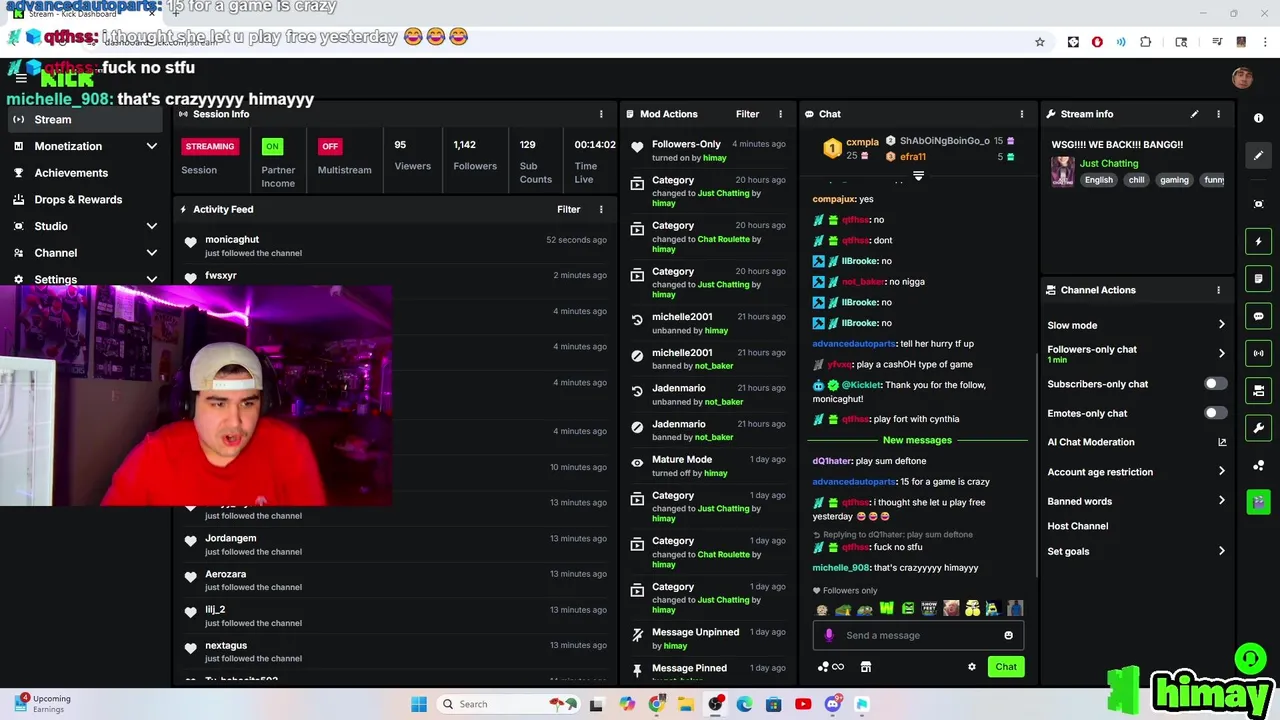
Task: Open Activity Feed three-dot menu
Action: pos(601,209)
